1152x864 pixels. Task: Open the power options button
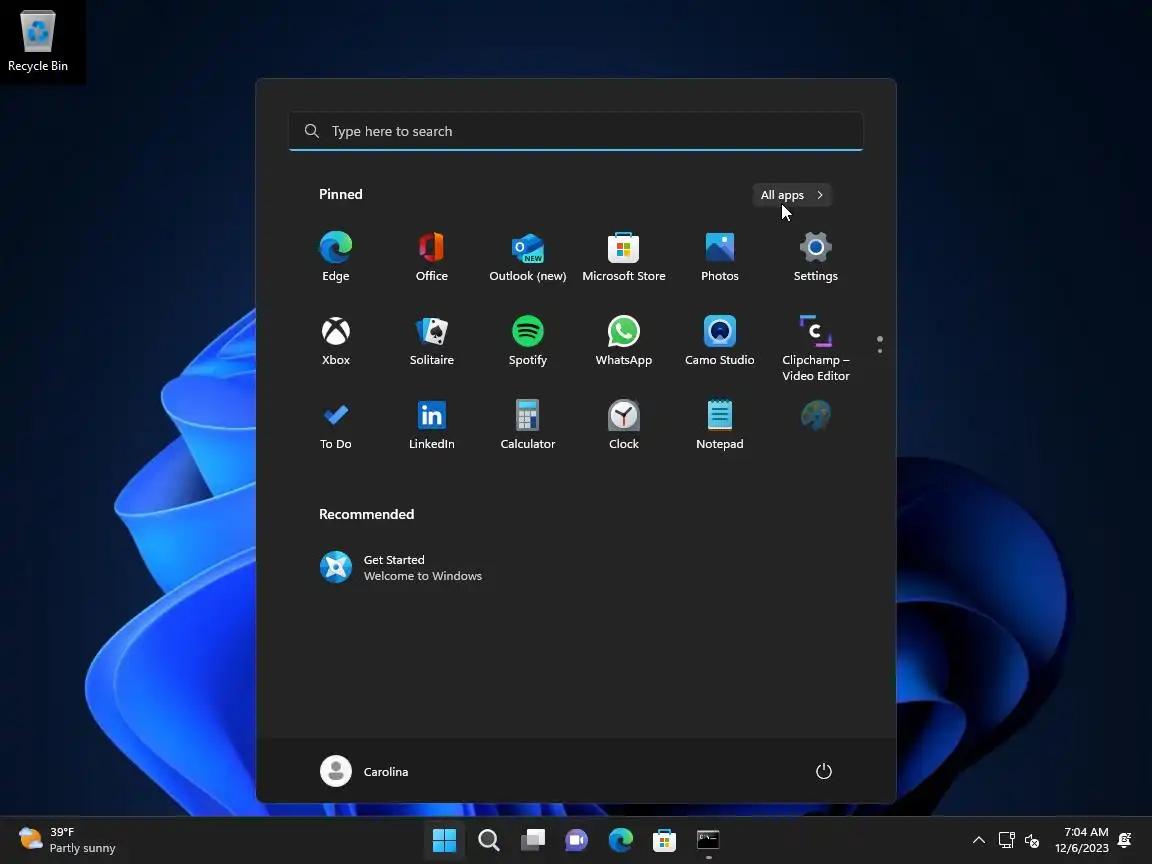[x=824, y=771]
